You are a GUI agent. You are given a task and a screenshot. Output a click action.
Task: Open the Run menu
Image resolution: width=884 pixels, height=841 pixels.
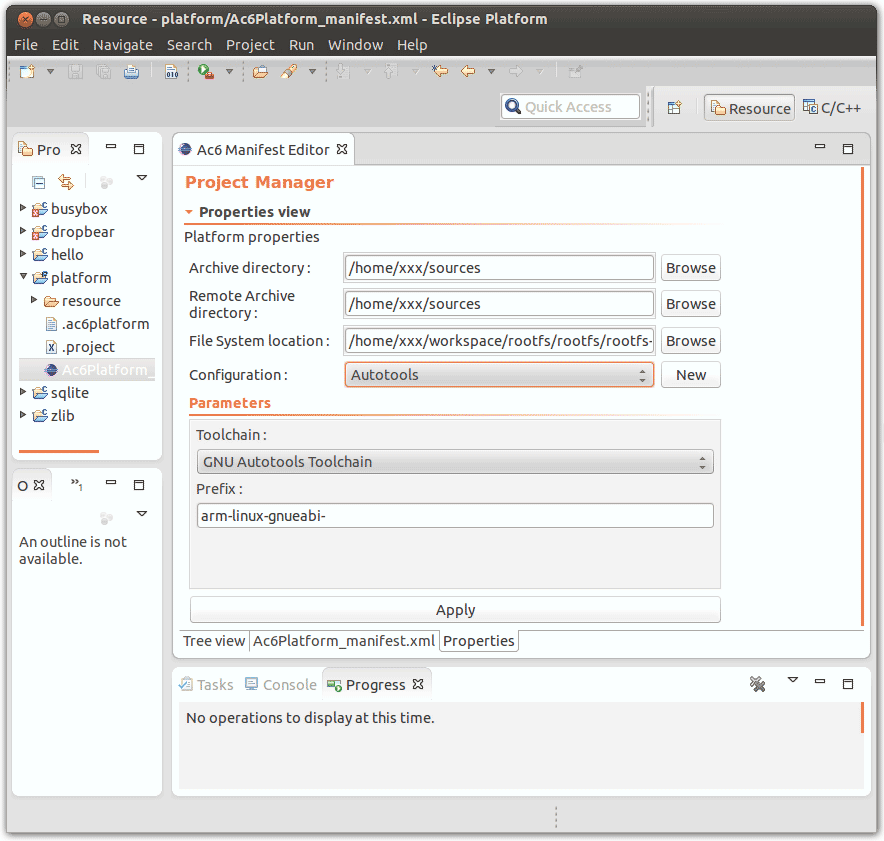coord(302,45)
